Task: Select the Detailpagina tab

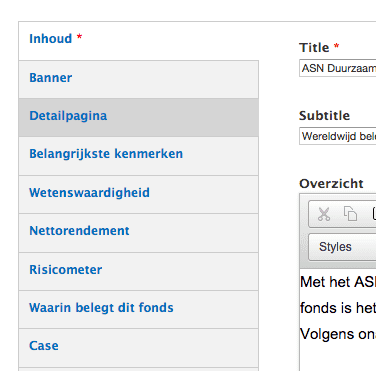Action: (139, 117)
